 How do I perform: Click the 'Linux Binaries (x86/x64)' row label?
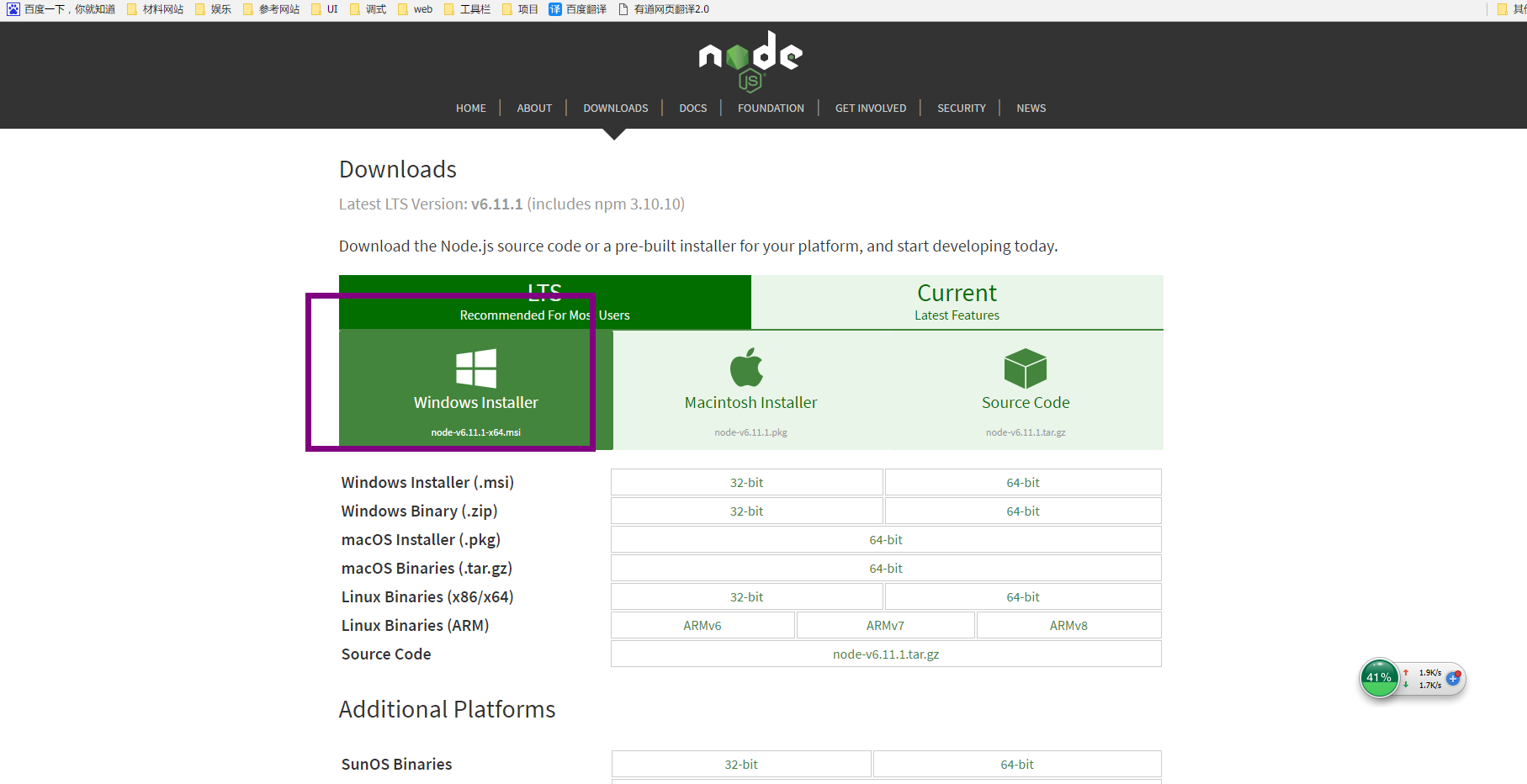[x=427, y=596]
